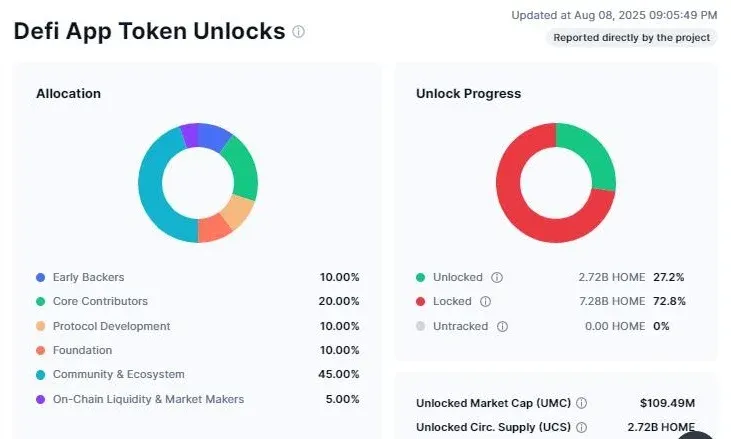Open Unlocked Circ. Supply (UCS) info icon

click(x=581, y=427)
